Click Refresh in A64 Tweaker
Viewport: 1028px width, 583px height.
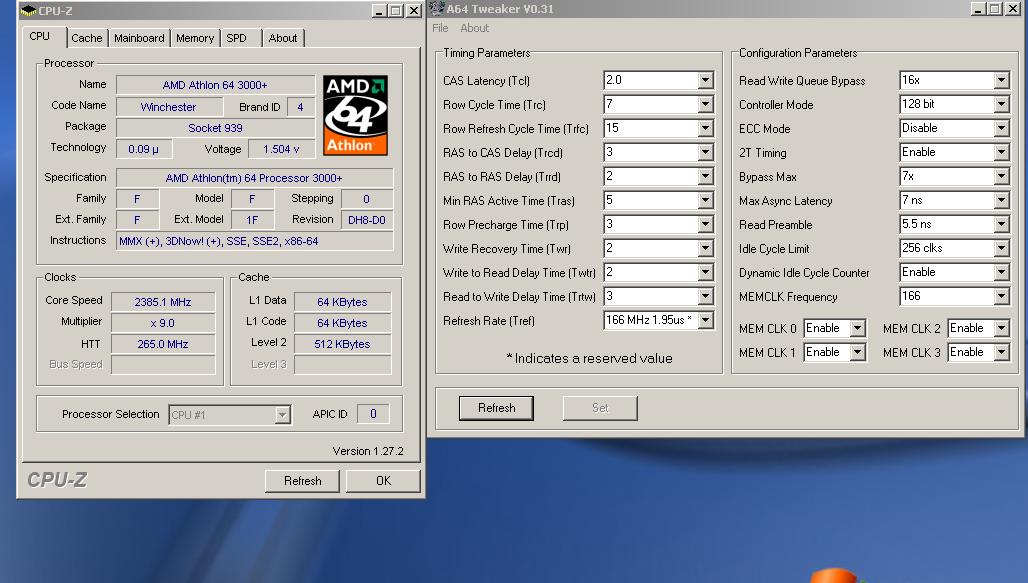pos(496,408)
